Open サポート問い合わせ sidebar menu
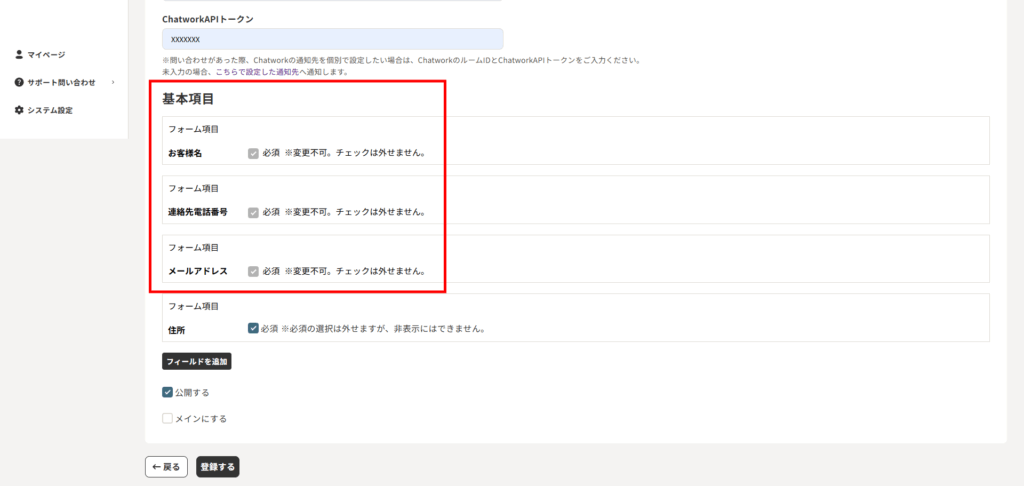The width and height of the screenshot is (1024, 486). click(x=61, y=82)
